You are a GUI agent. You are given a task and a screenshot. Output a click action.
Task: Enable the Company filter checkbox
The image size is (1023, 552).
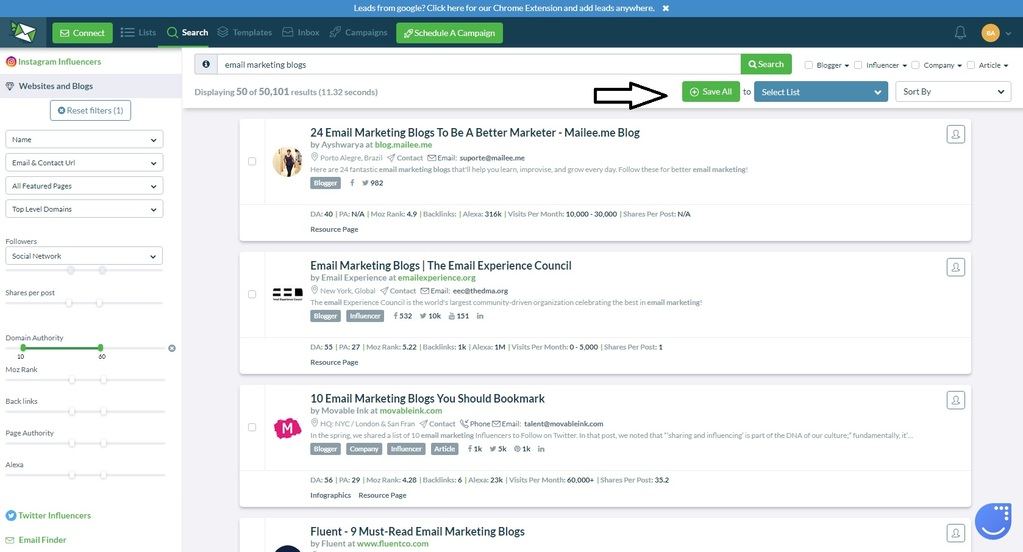pyautogui.click(x=916, y=65)
